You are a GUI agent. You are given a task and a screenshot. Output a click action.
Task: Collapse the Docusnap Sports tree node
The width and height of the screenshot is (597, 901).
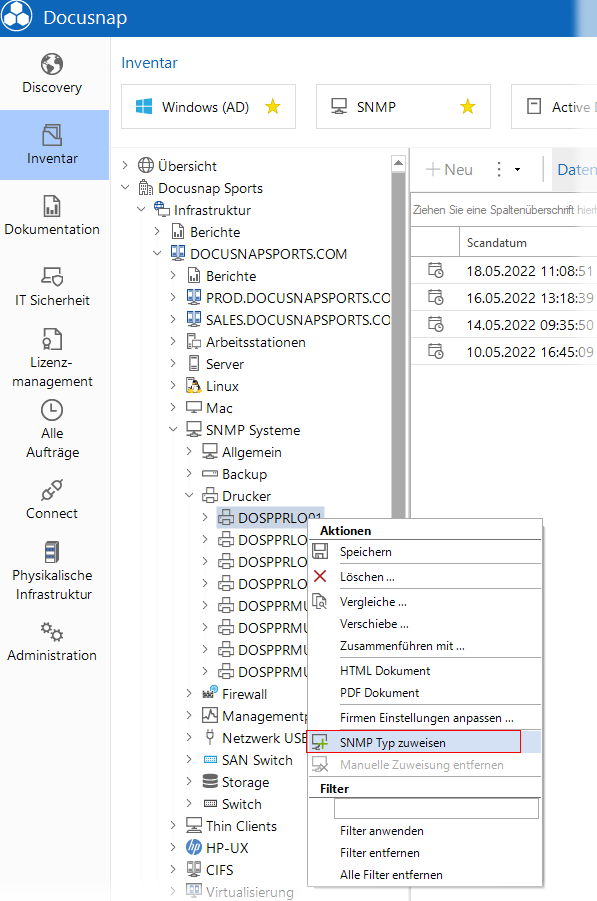(125, 187)
